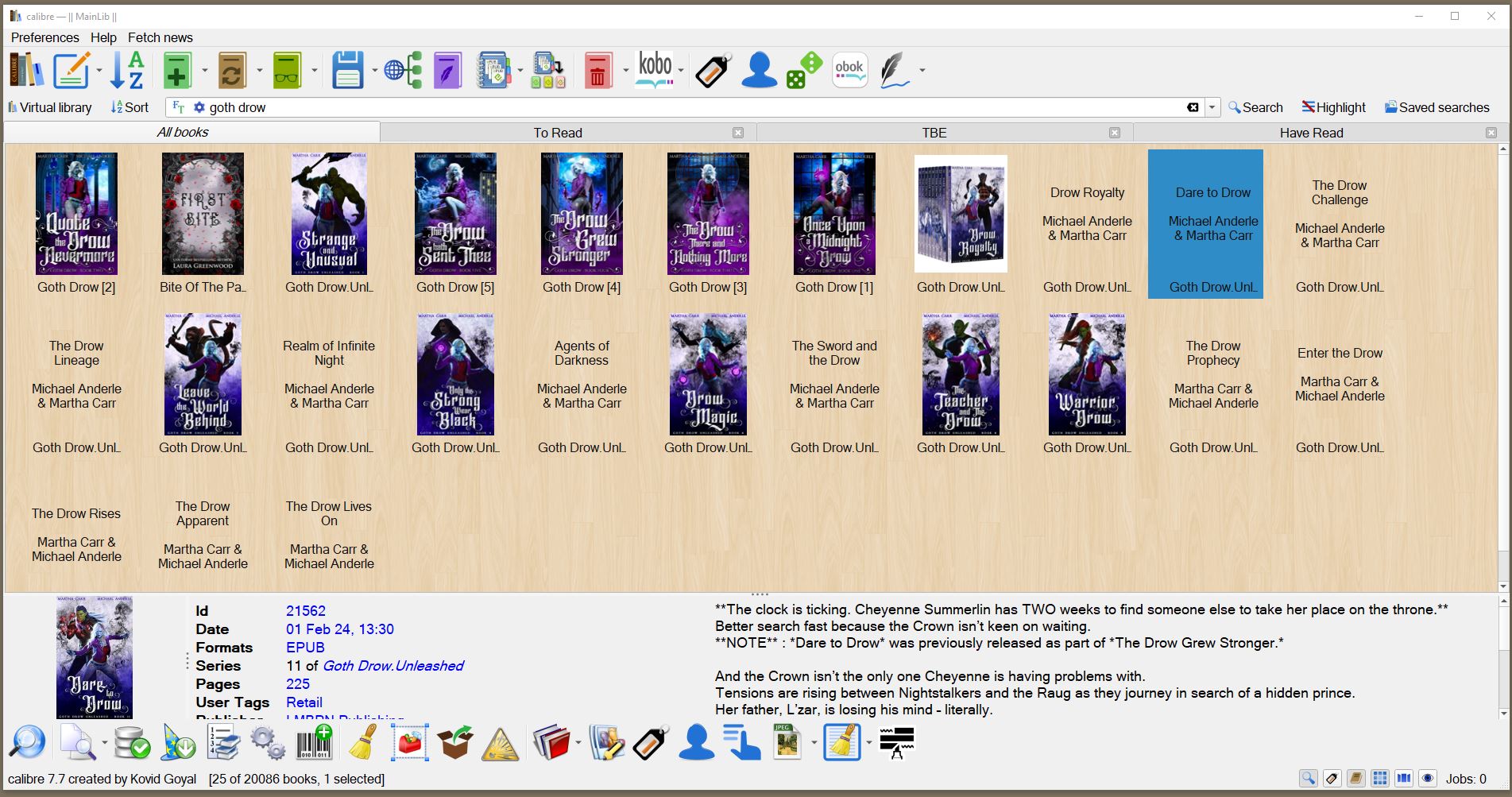Click the purple Edit book feather icon
1512x797 pixels.
coord(448,70)
